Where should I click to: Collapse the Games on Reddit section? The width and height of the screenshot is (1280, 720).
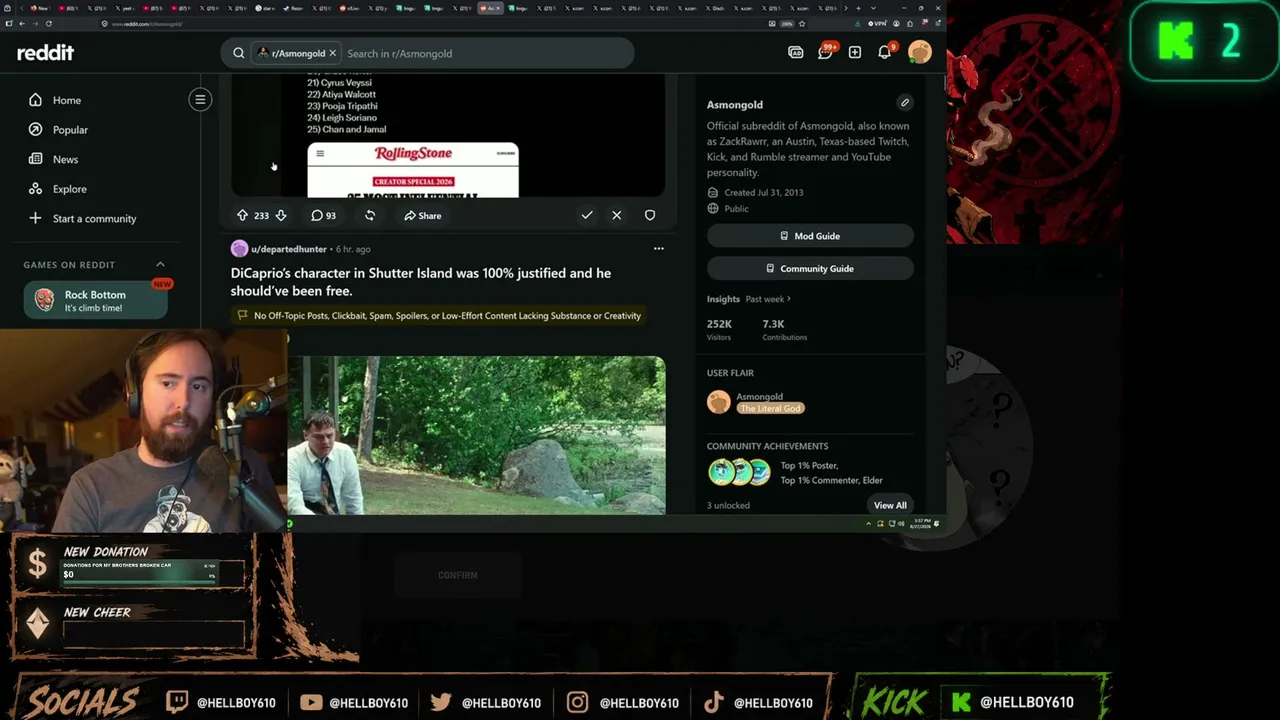160,265
